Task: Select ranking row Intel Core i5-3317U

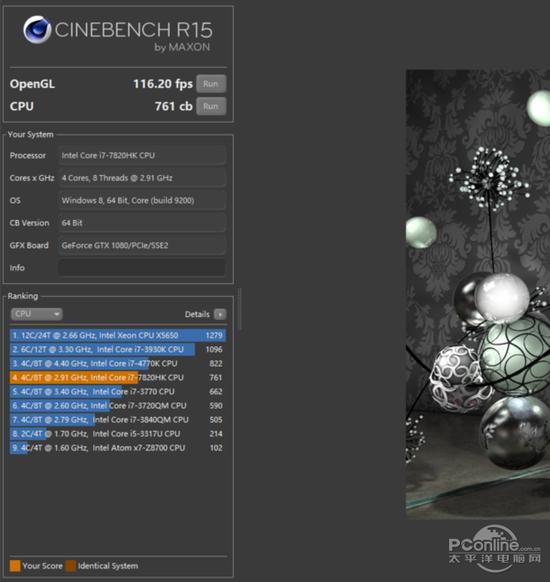Action: 118,434
